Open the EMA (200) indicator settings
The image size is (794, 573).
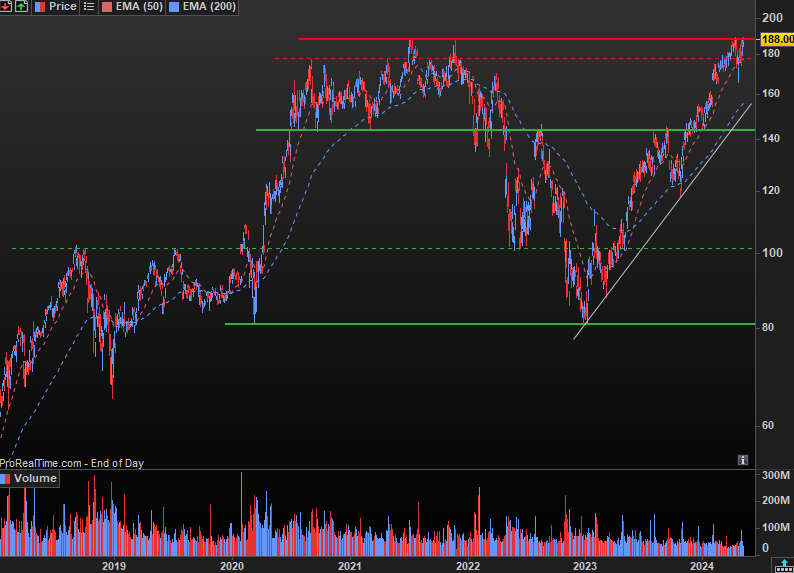[x=209, y=7]
